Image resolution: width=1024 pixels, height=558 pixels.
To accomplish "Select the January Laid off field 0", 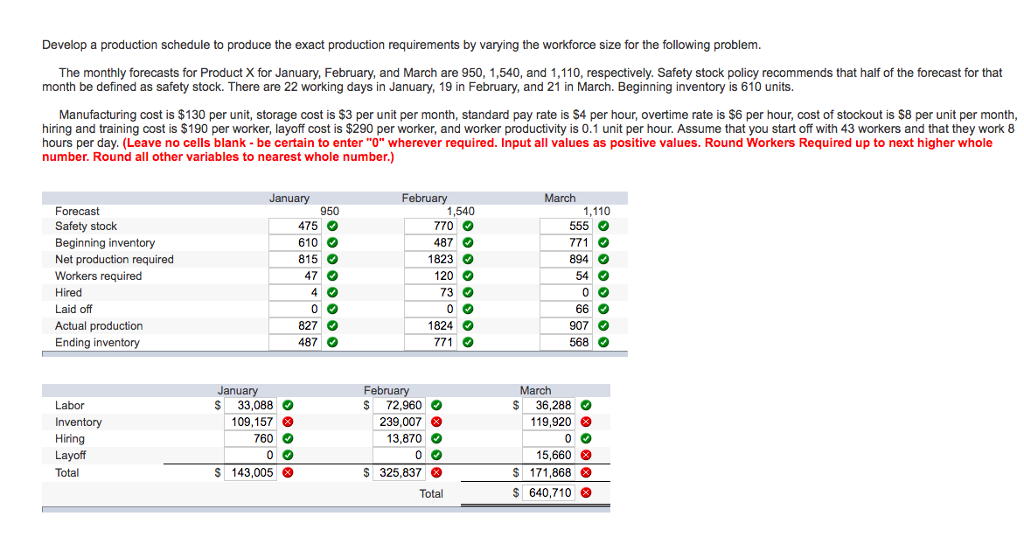I will click(x=295, y=309).
